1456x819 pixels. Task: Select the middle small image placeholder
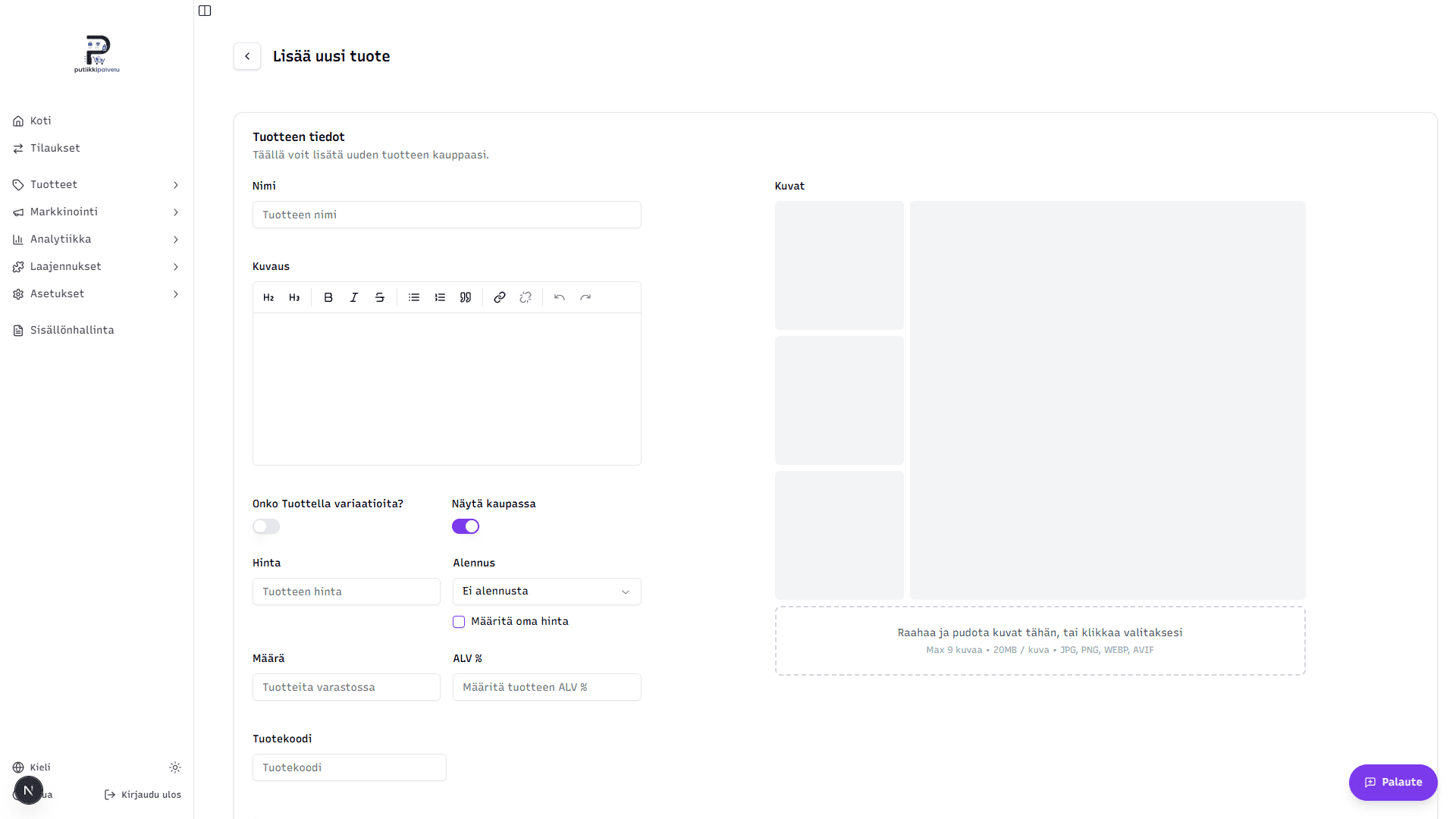[839, 400]
